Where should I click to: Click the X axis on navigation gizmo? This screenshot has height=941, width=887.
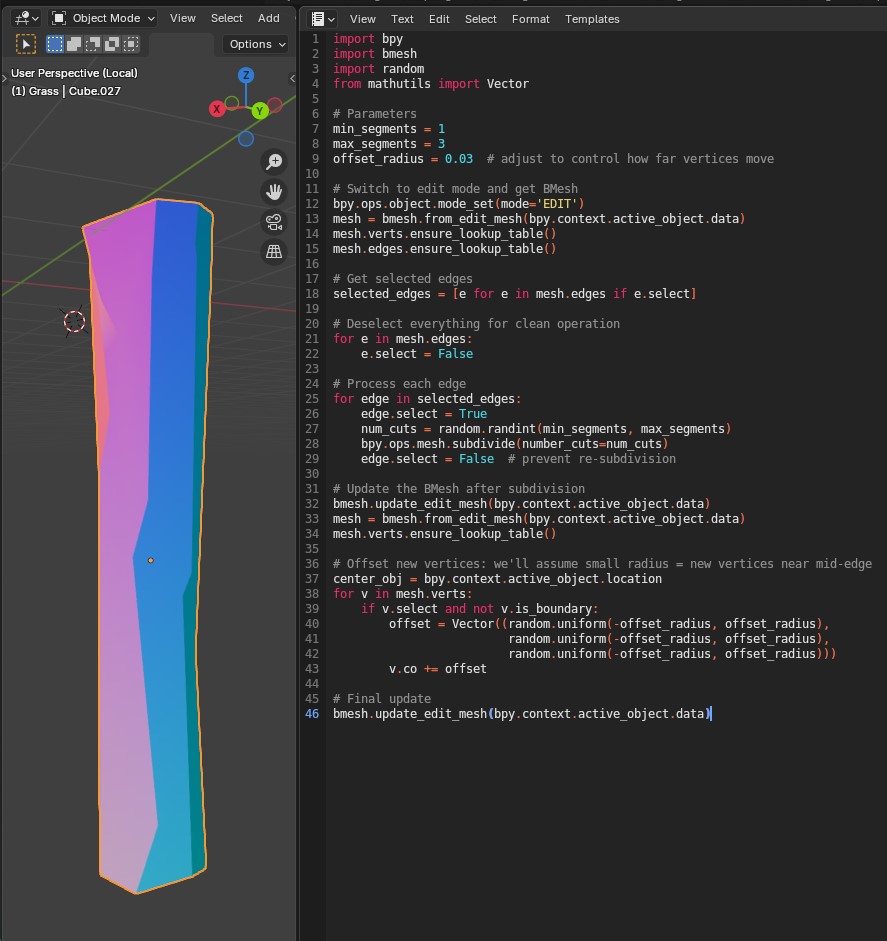(217, 109)
